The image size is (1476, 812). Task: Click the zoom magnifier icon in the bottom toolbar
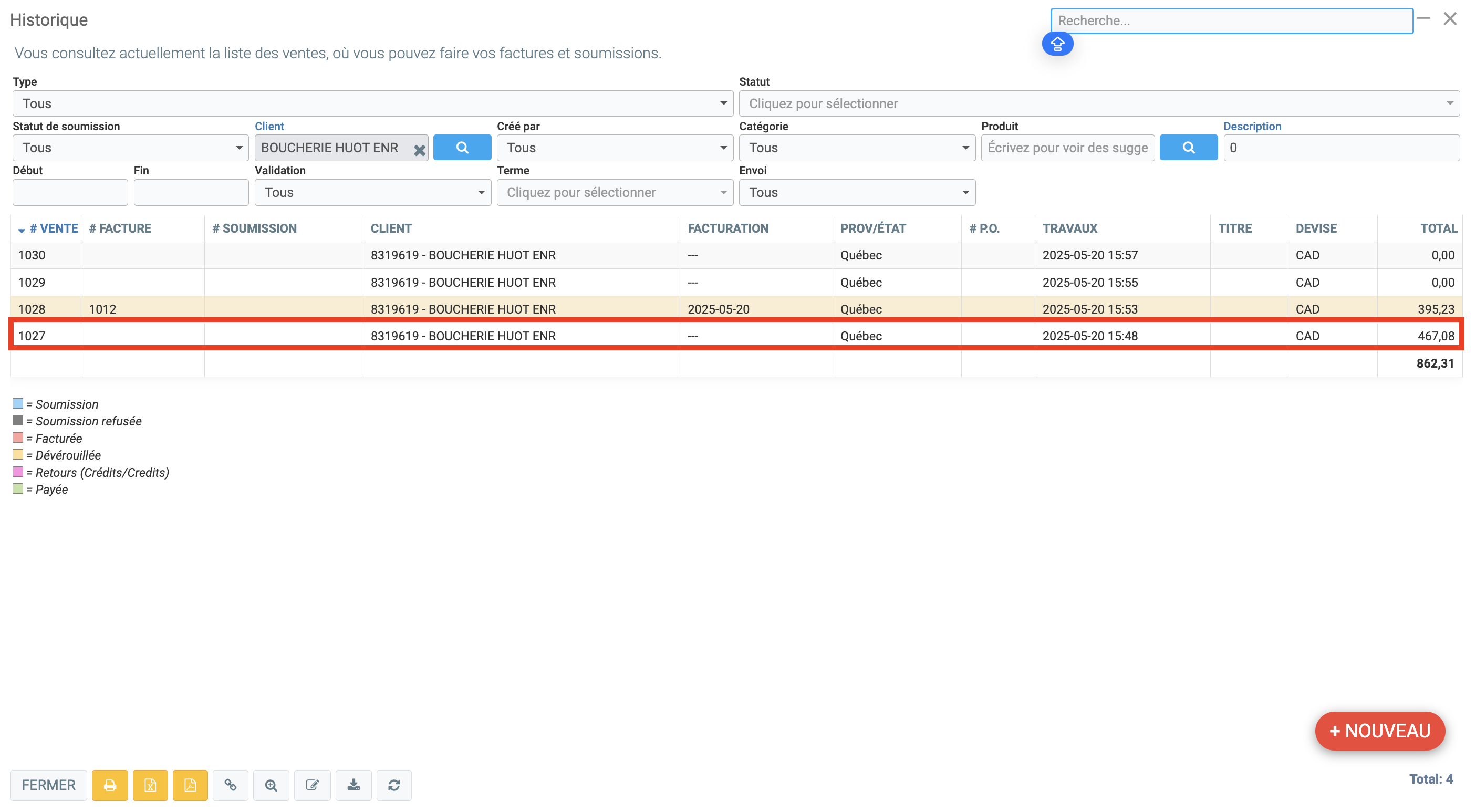271,785
